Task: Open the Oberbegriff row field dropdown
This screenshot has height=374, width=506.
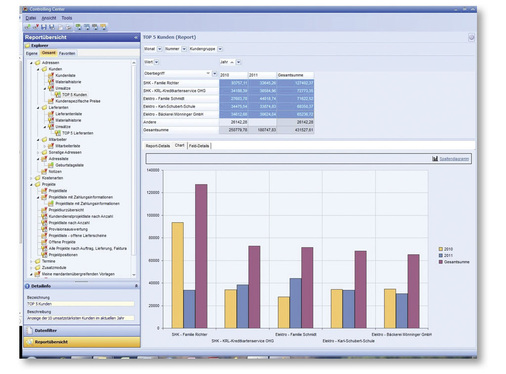Action: tap(215, 73)
